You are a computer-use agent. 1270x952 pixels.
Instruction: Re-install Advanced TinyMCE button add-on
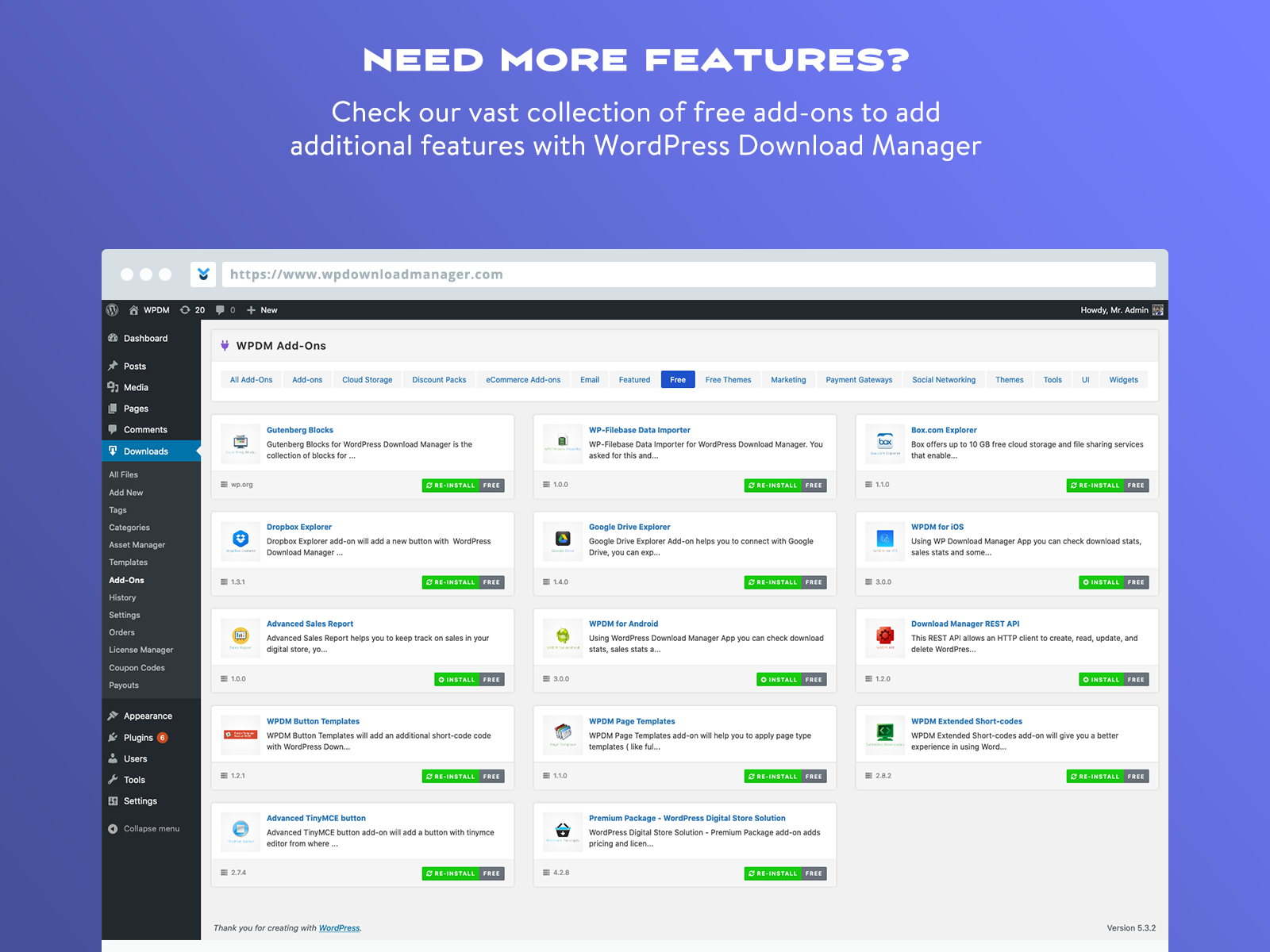[451, 873]
